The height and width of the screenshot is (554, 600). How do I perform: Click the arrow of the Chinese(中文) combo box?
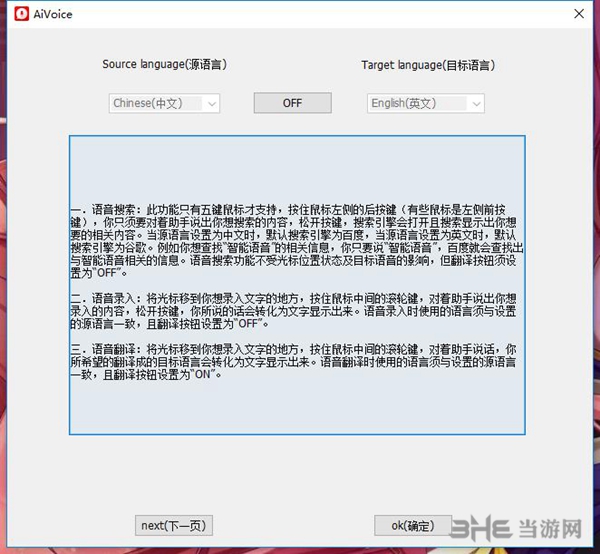point(210,103)
